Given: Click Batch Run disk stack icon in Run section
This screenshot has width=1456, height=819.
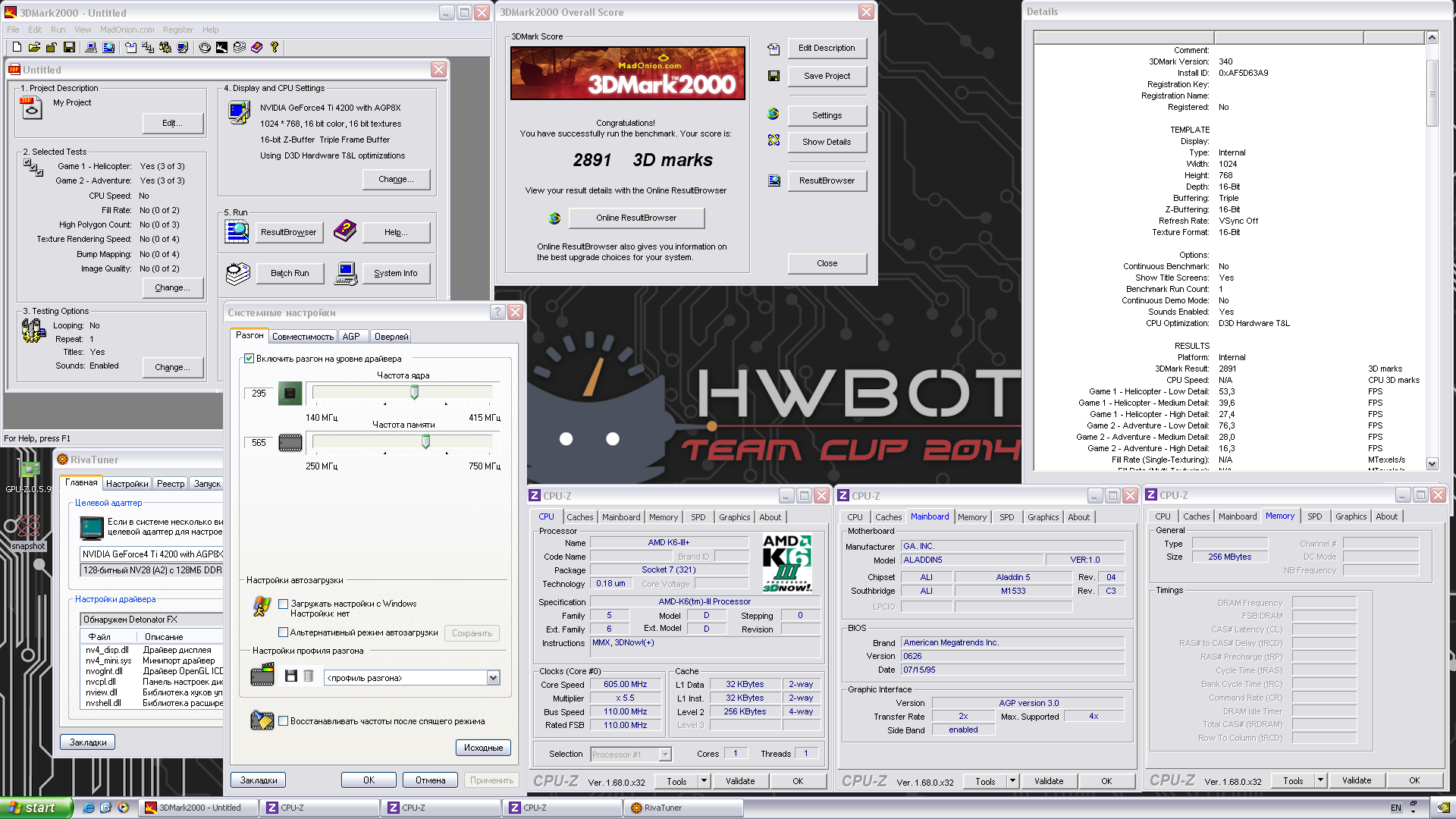Looking at the screenshot, I should [x=237, y=273].
